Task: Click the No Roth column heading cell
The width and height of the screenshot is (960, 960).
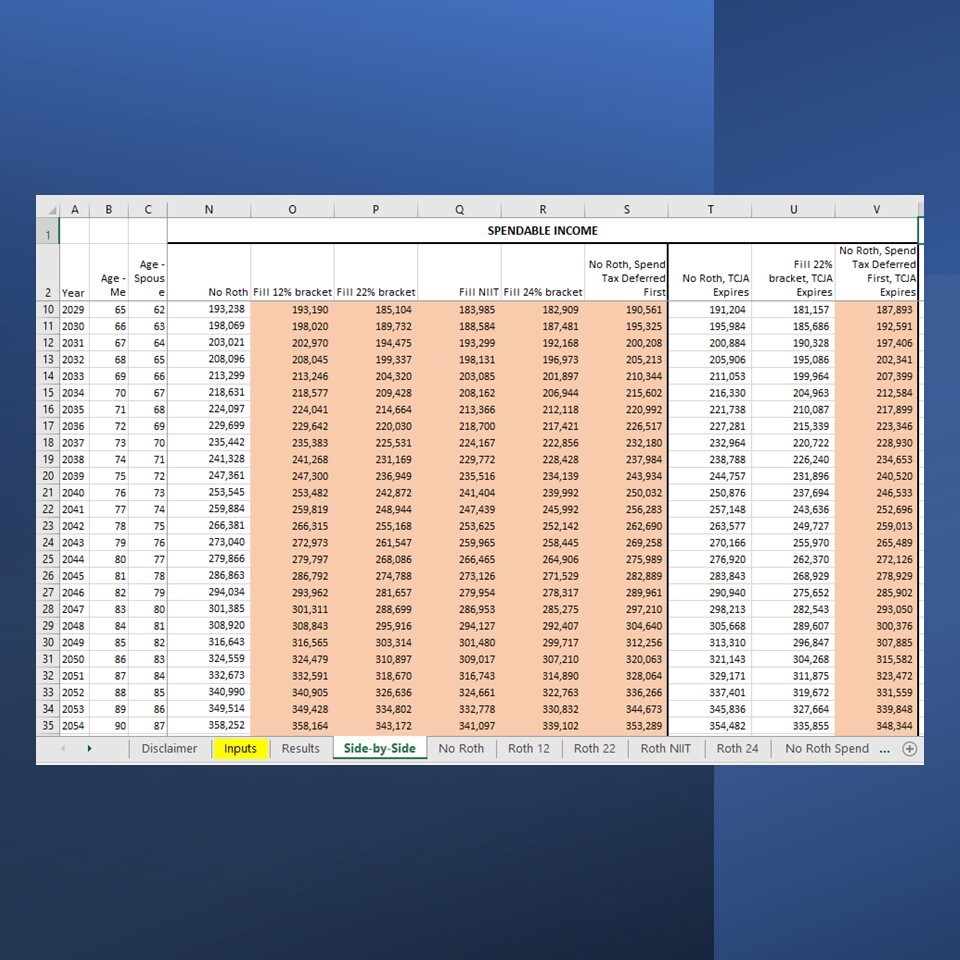Action: click(x=209, y=272)
